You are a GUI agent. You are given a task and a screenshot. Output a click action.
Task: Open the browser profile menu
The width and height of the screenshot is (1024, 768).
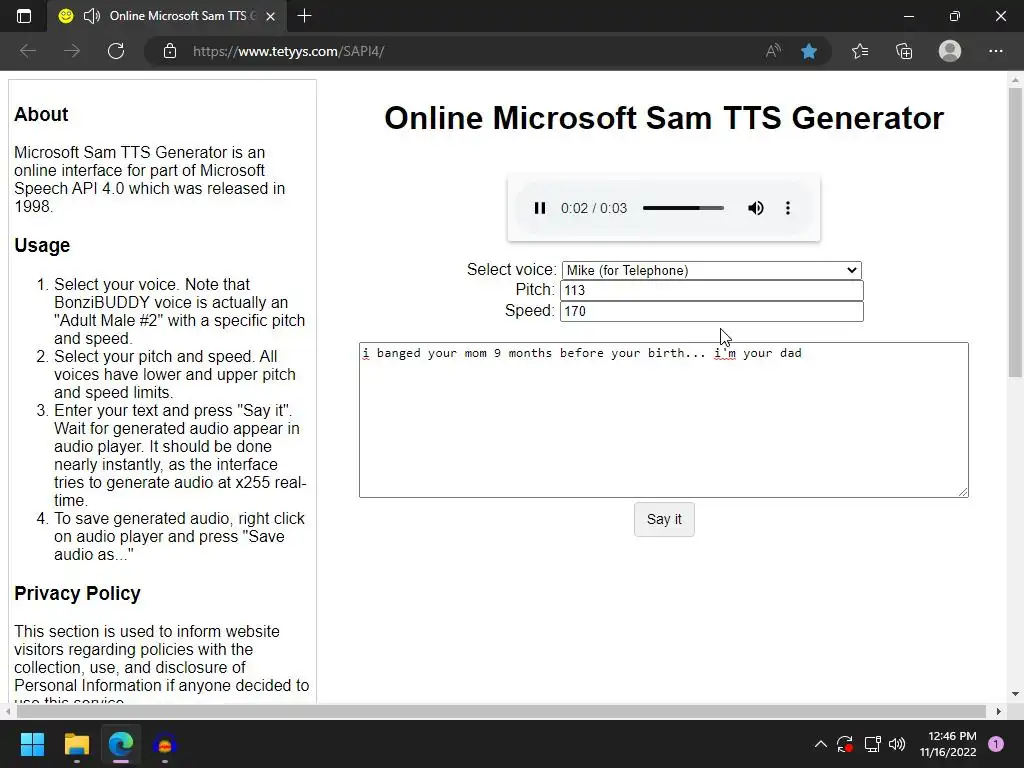(x=950, y=51)
